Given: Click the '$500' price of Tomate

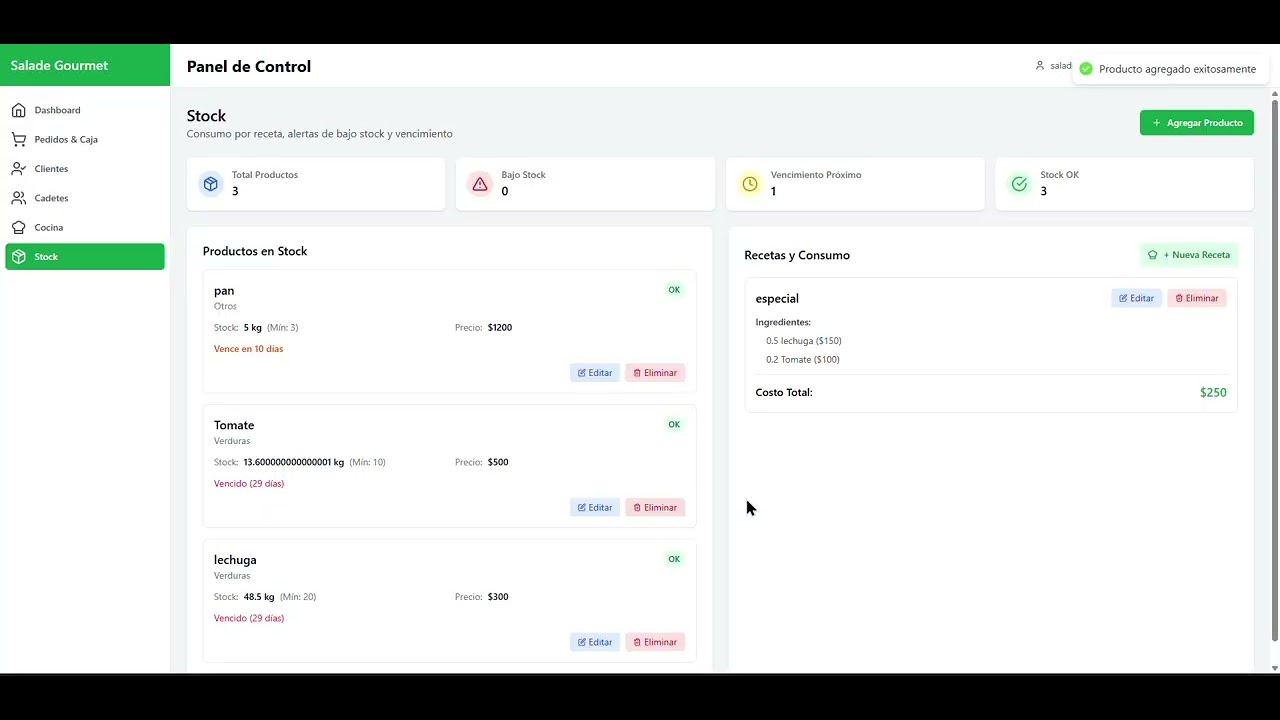Looking at the screenshot, I should (498, 462).
